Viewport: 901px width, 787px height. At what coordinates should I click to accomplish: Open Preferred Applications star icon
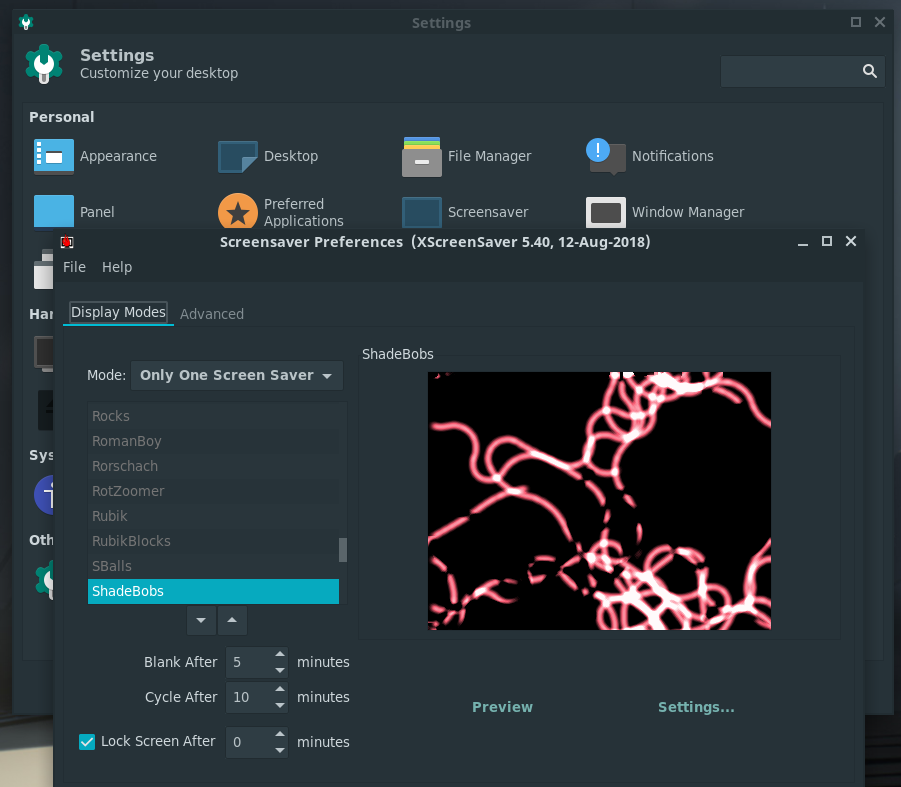tap(238, 212)
